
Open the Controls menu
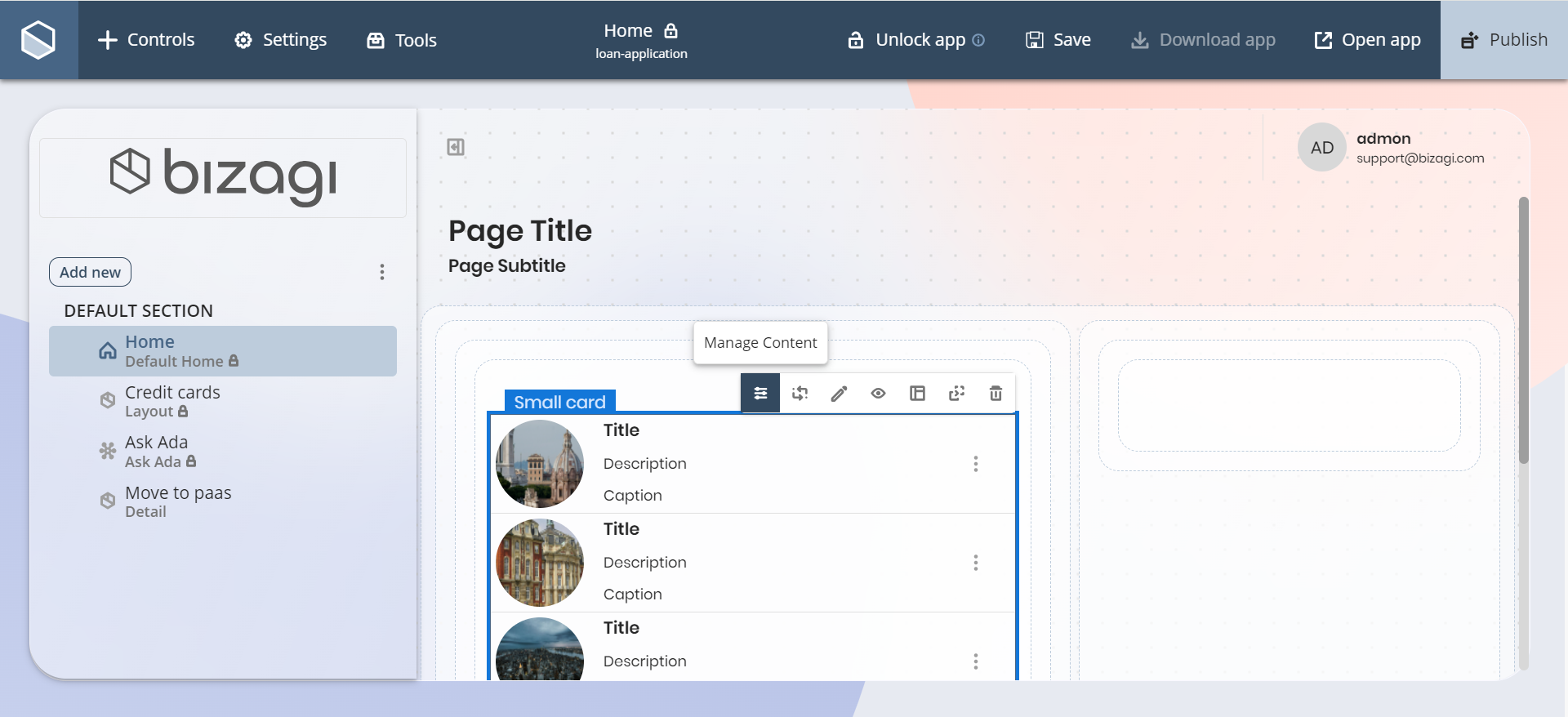(x=146, y=40)
